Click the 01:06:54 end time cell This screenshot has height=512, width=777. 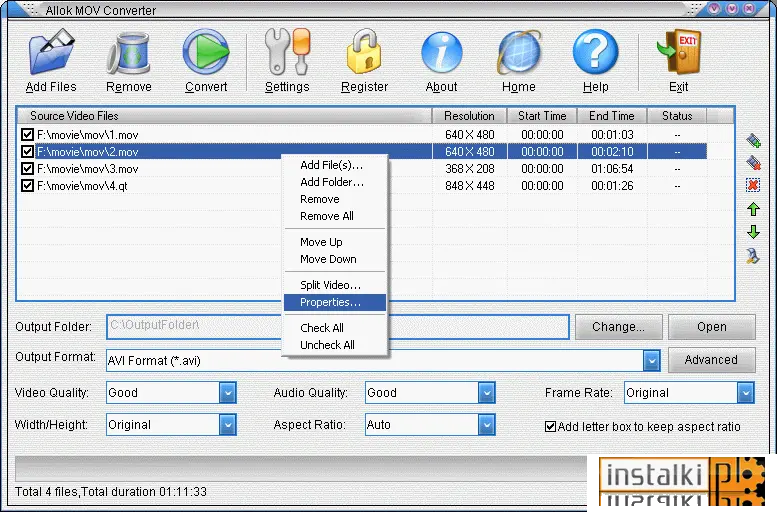tap(612, 169)
